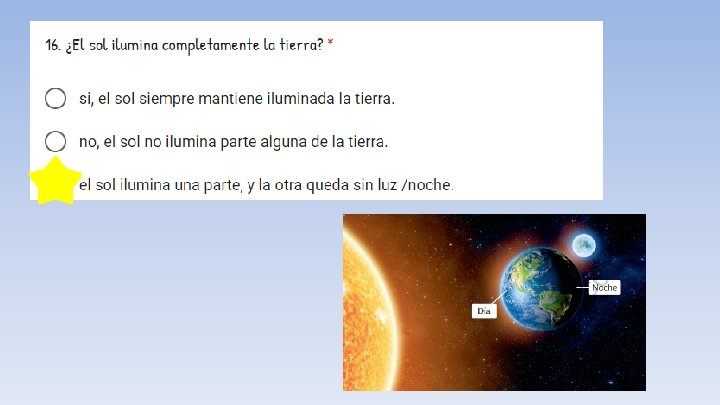
Task: Click the Moon in the picture
Action: [584, 245]
